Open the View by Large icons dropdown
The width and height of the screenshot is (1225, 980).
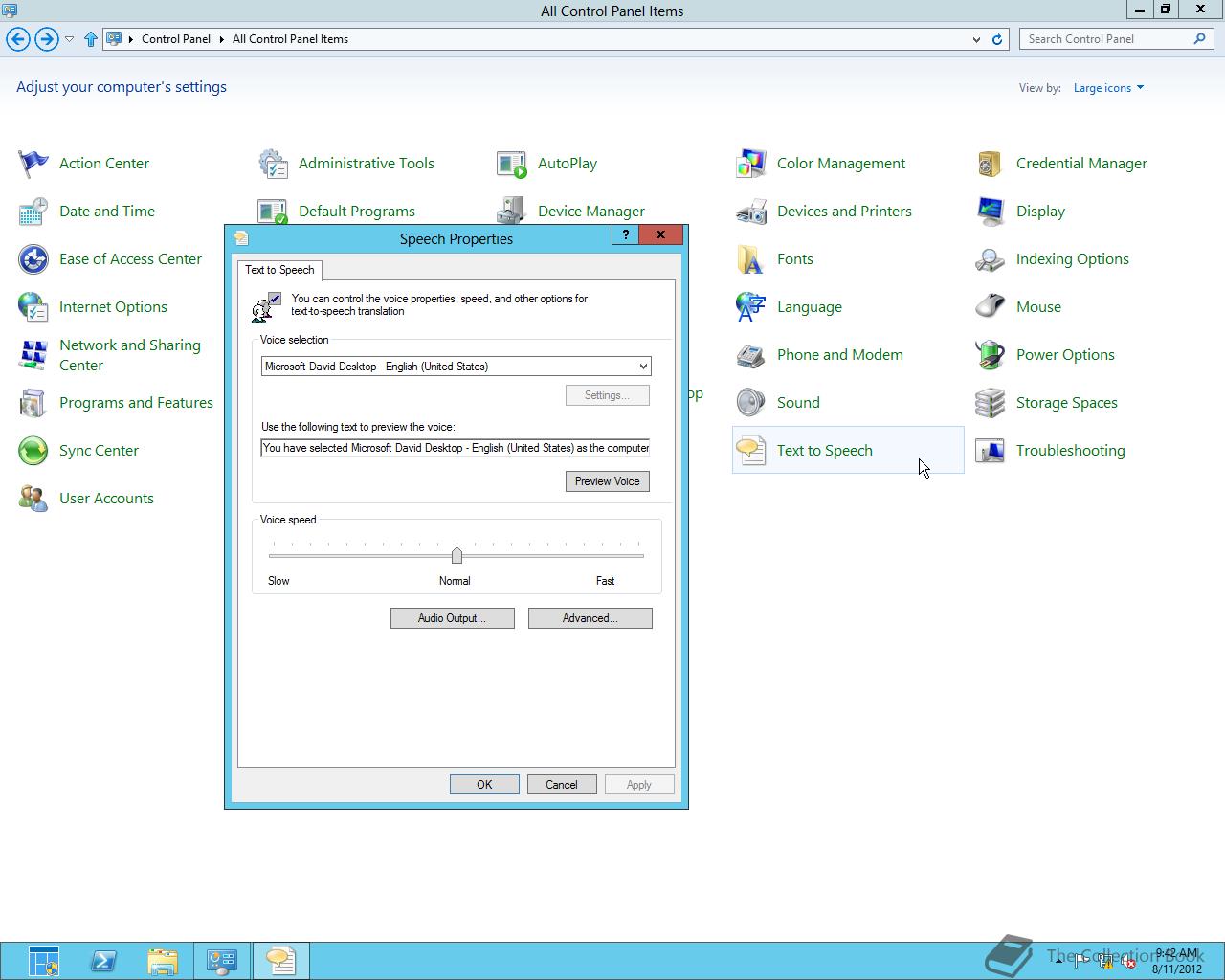point(1108,88)
